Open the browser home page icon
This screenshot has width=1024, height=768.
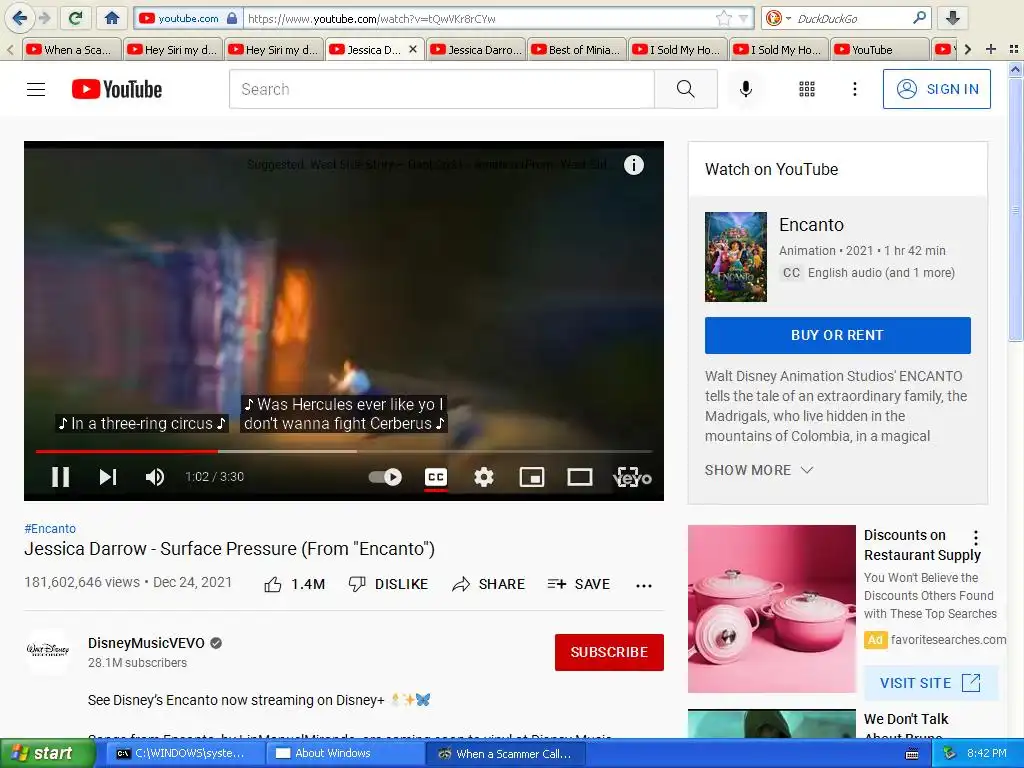click(112, 18)
